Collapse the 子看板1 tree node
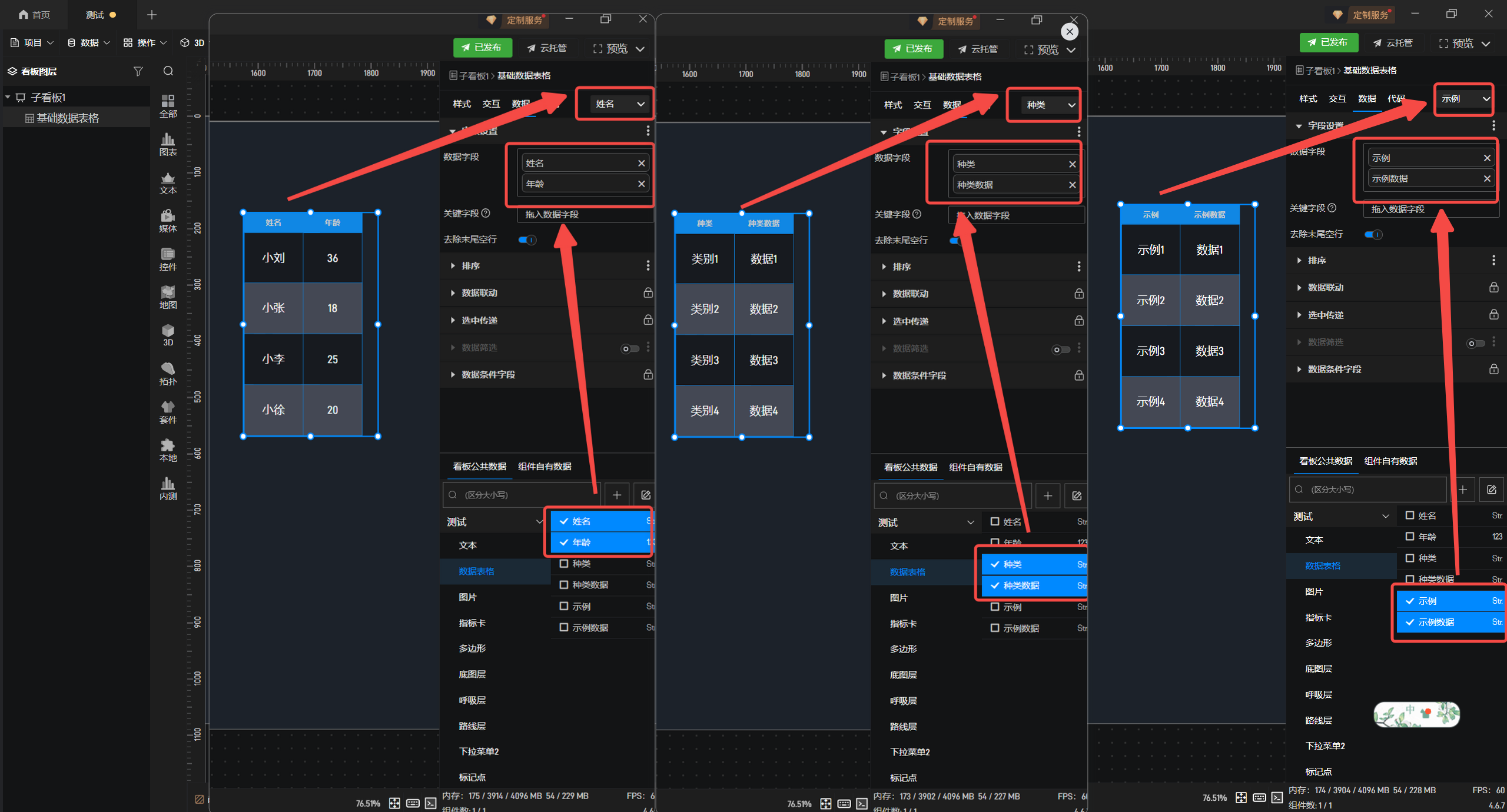Image resolution: width=1507 pixels, height=812 pixels. 8,97
